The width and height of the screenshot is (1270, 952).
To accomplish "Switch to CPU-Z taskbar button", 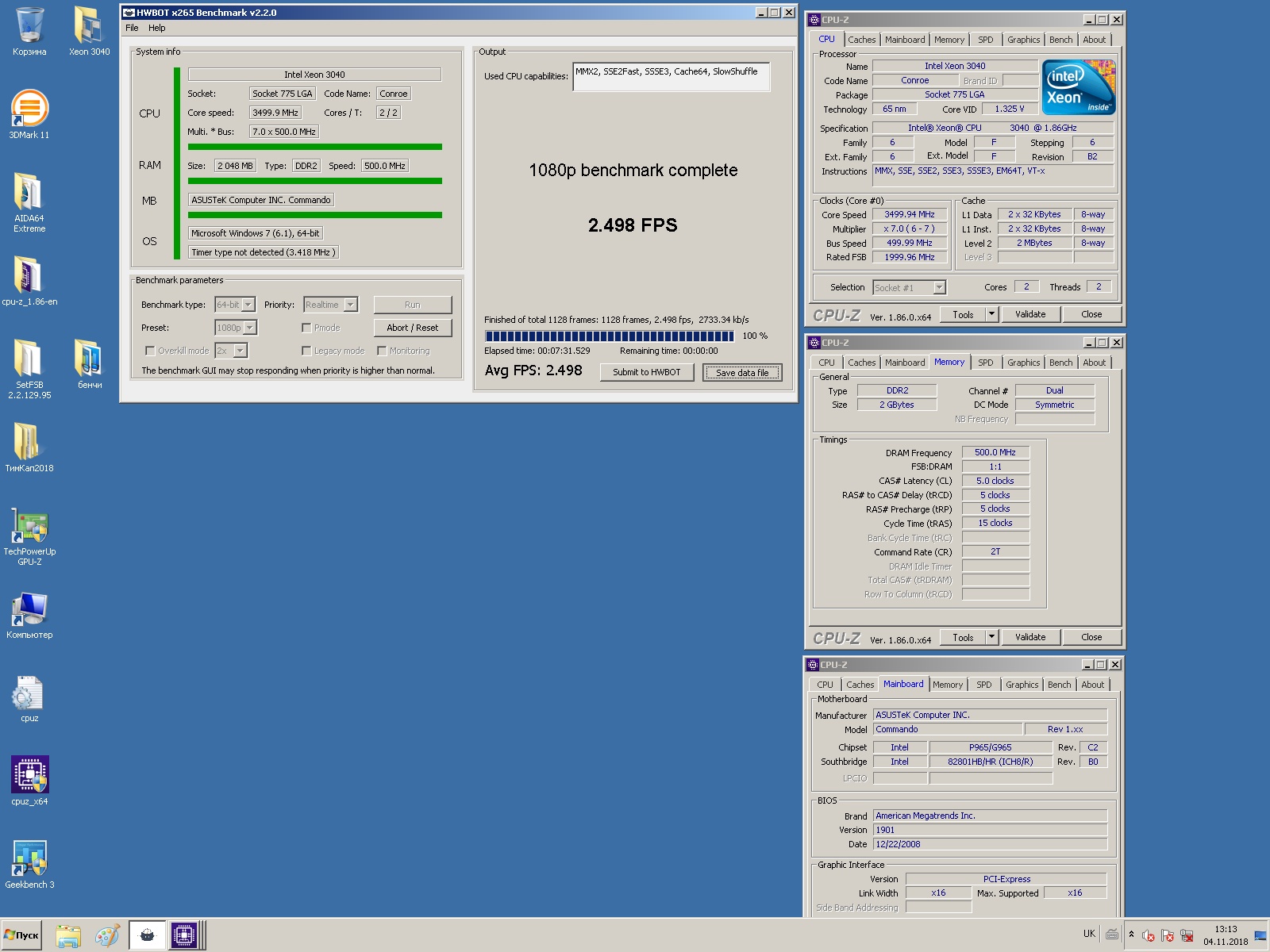I will coord(184,936).
